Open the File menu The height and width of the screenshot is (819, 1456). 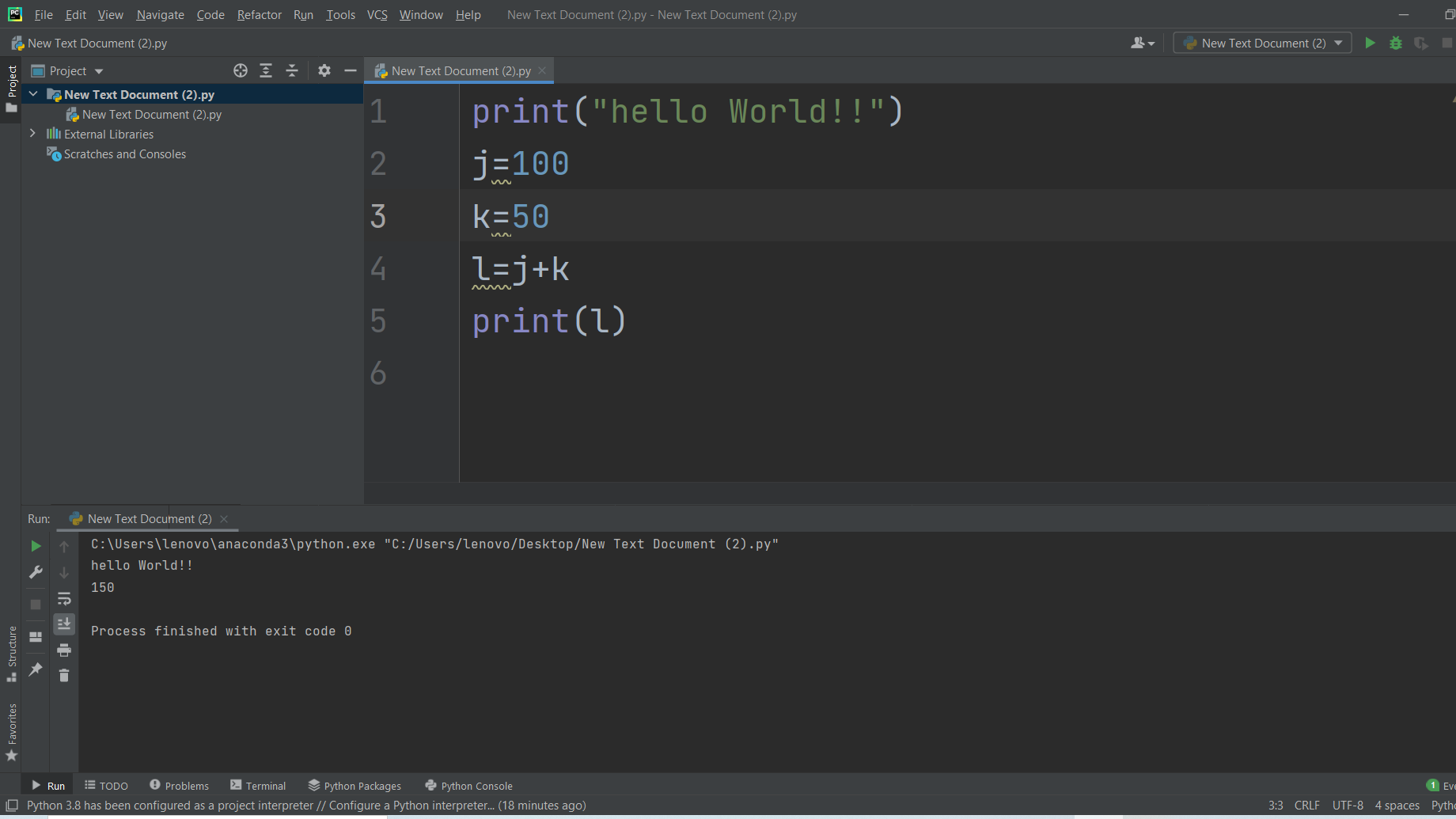click(x=44, y=15)
